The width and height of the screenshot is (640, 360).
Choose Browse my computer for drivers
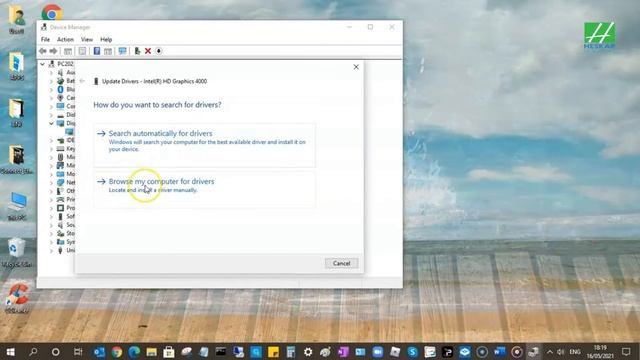coord(204,189)
